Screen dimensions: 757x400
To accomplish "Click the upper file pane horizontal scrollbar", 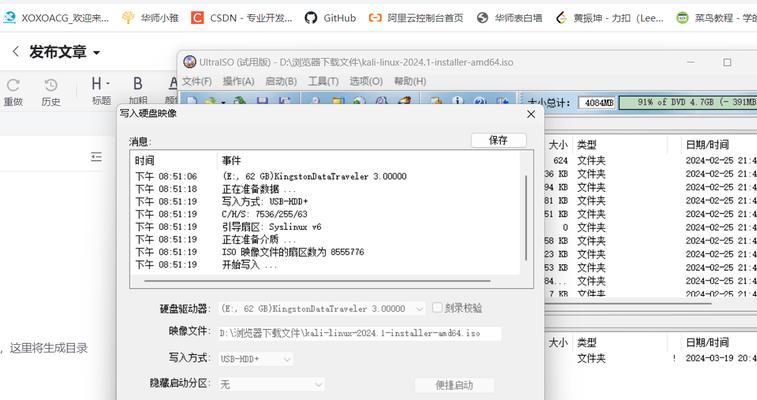I will (x=629, y=303).
